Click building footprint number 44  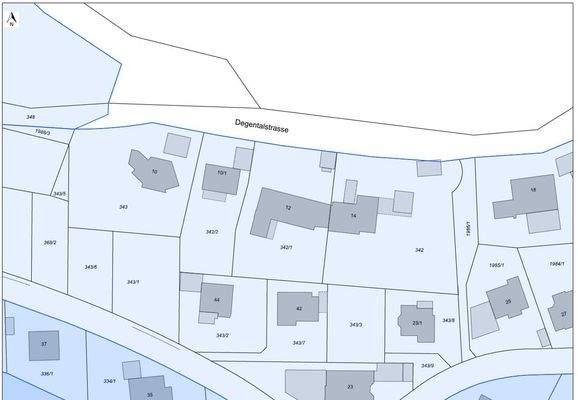coord(217,300)
